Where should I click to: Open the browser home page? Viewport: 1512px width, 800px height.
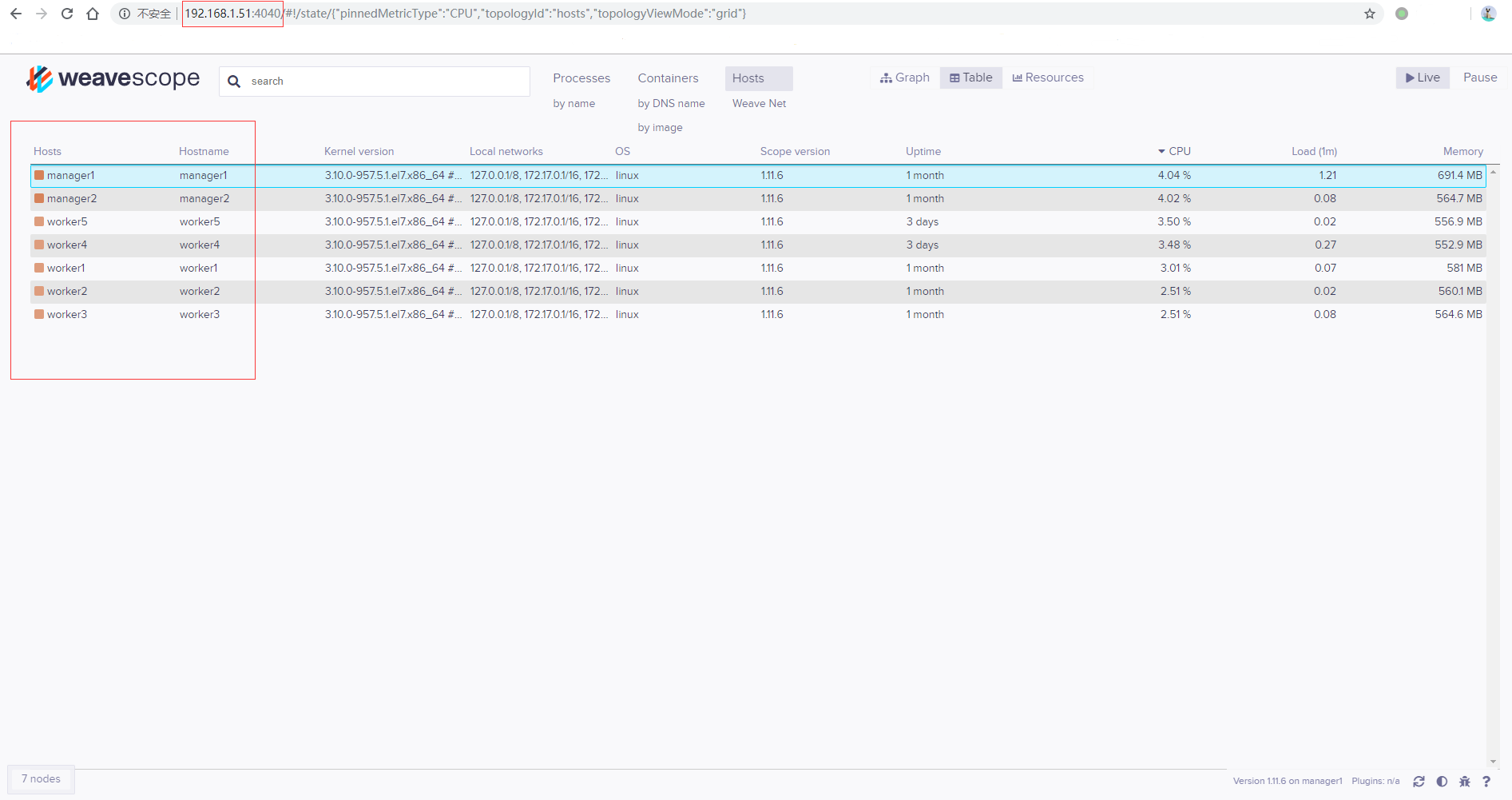[93, 14]
